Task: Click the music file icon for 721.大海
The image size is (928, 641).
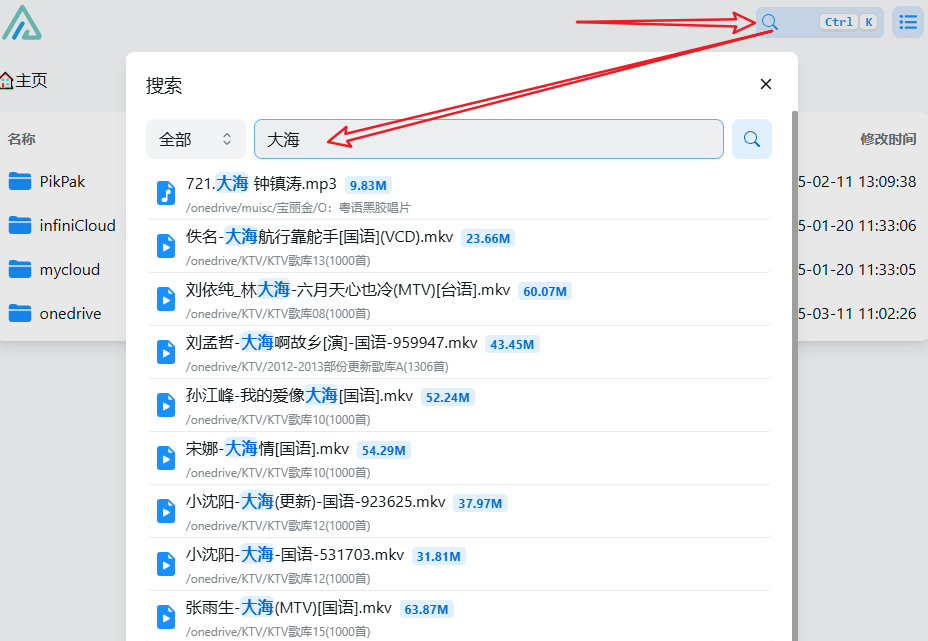Action: 166,193
